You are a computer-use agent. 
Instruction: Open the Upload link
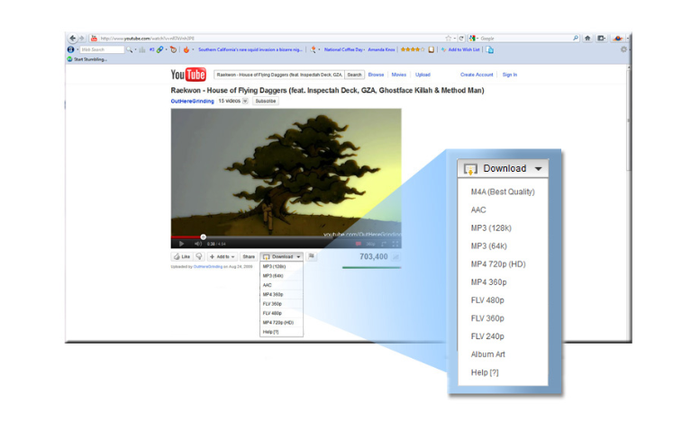click(423, 75)
